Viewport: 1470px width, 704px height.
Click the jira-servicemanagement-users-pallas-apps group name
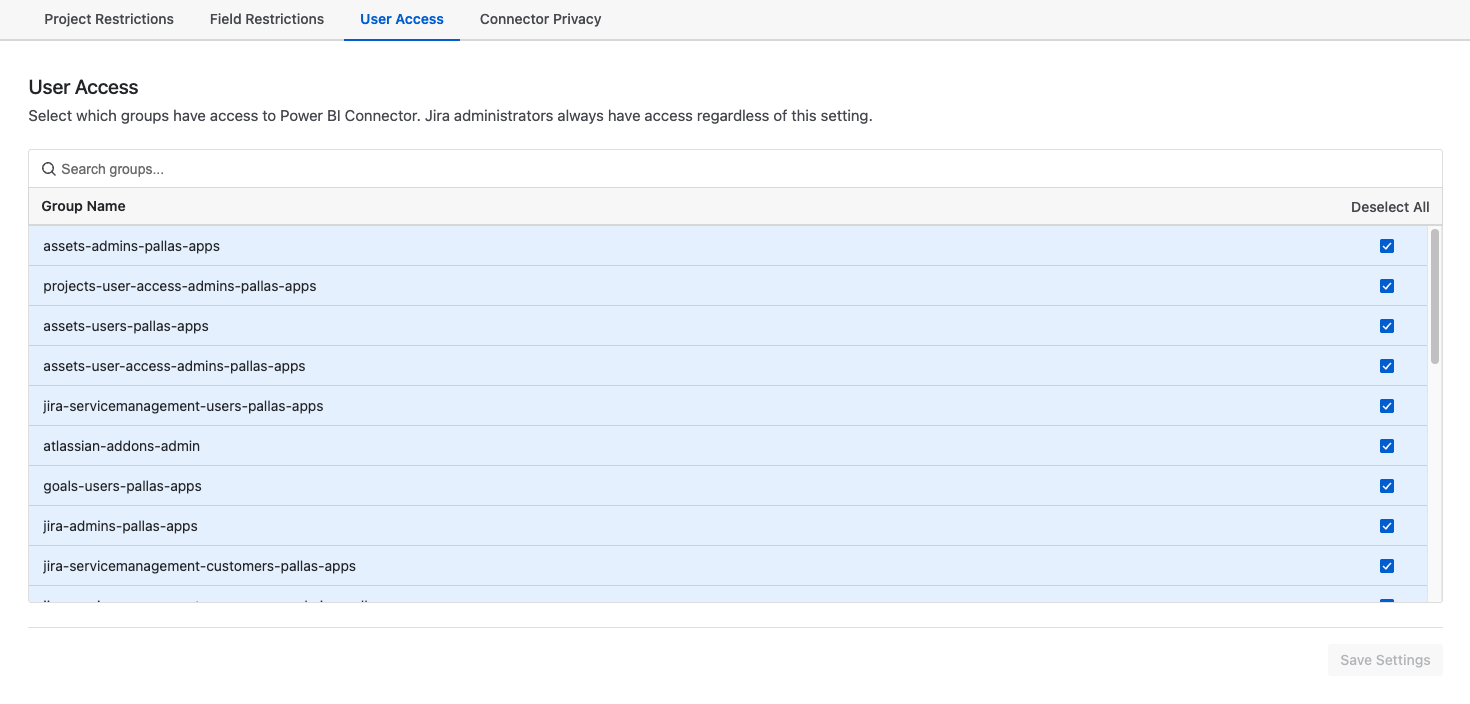(x=183, y=406)
